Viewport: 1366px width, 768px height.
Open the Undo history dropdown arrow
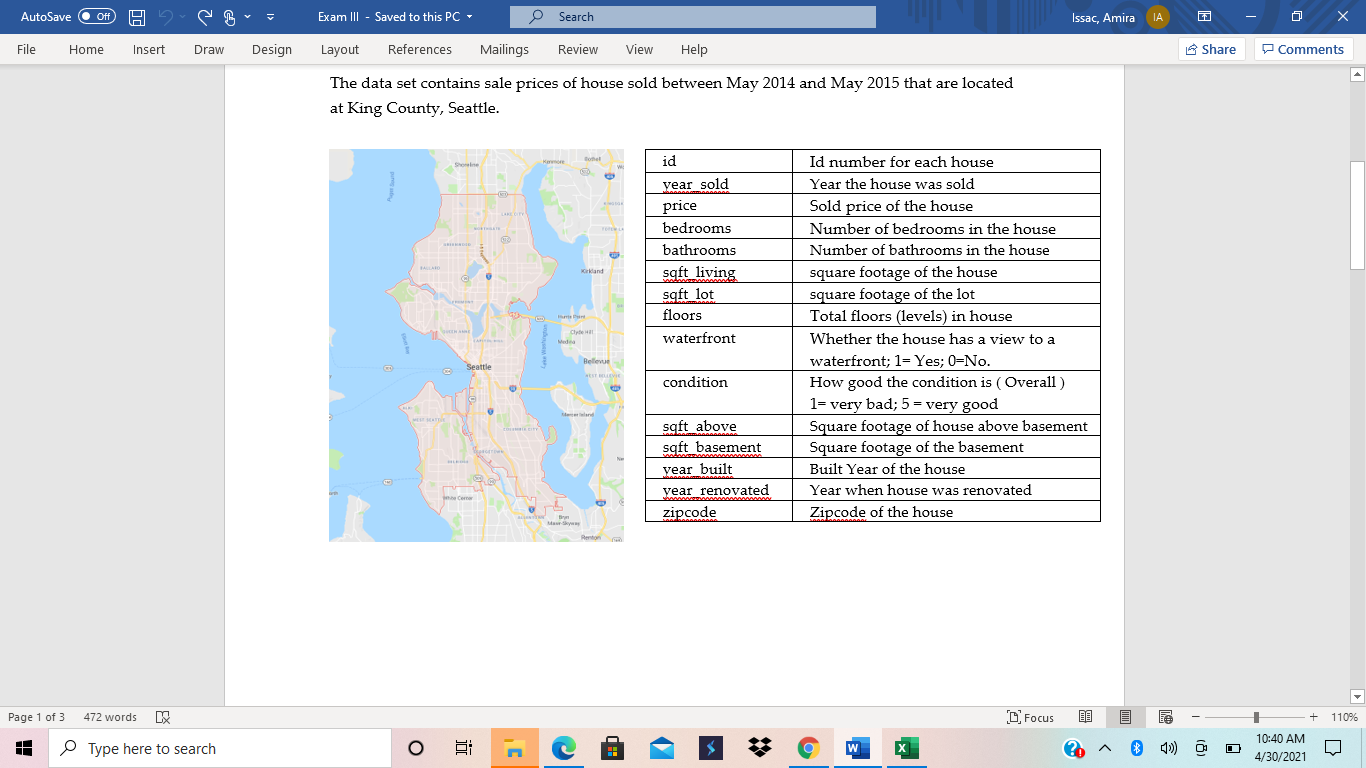coord(184,17)
